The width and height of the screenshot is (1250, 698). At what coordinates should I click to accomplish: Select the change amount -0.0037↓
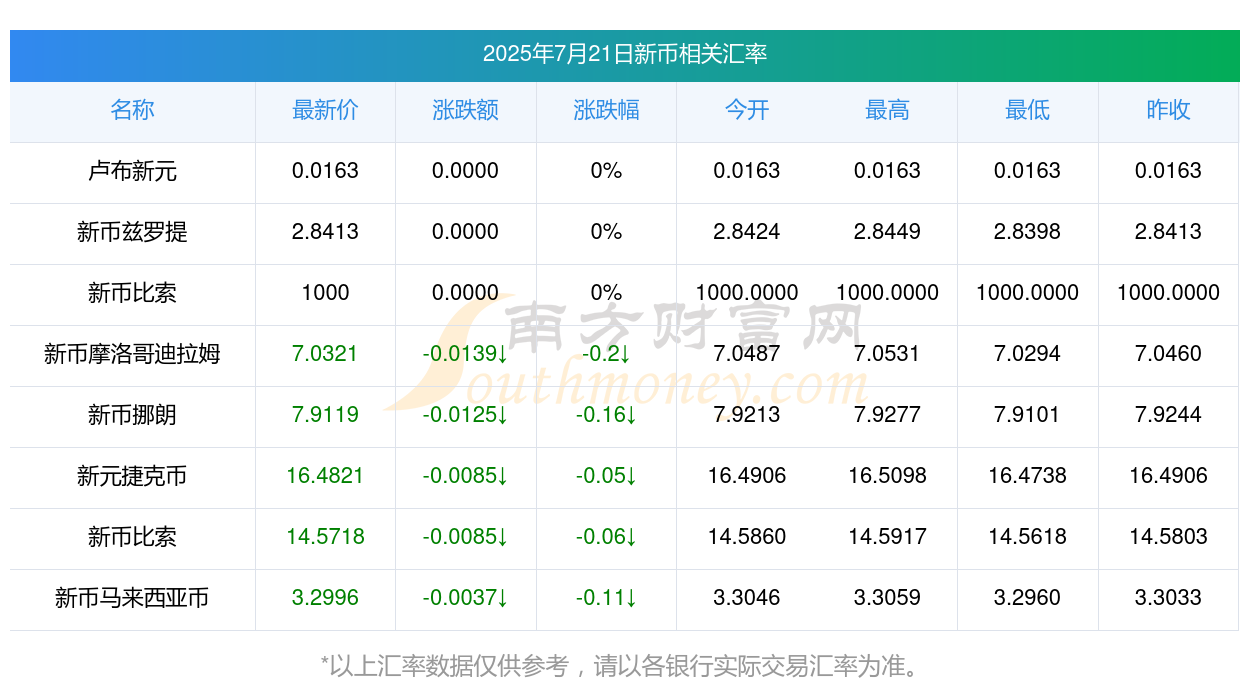point(465,598)
